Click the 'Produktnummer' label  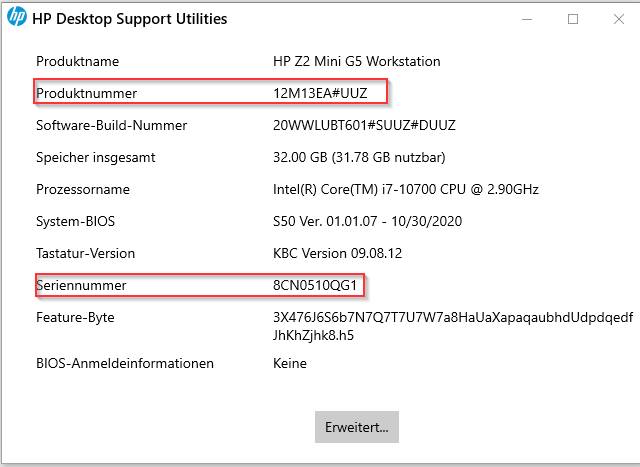click(87, 93)
